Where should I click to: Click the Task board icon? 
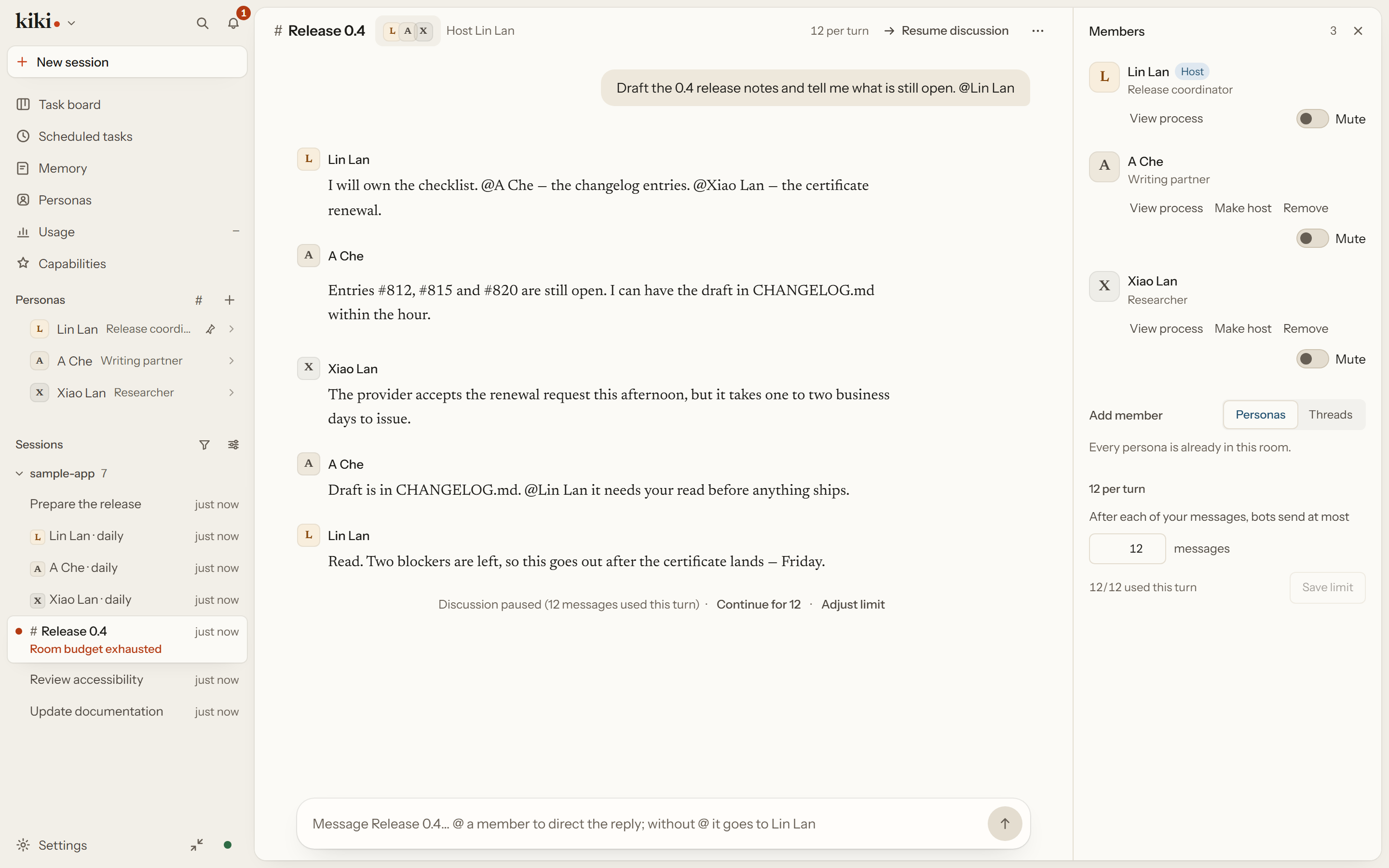(23, 105)
